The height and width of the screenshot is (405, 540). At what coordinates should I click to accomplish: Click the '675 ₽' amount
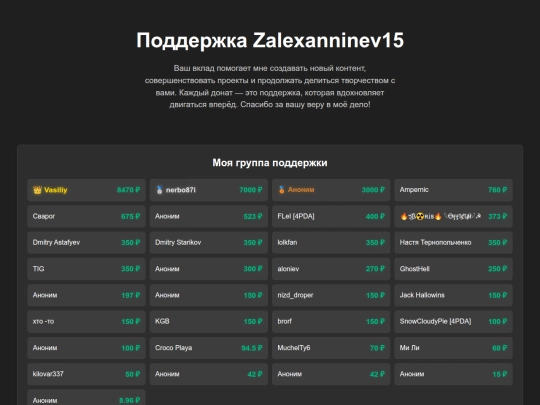click(x=131, y=217)
